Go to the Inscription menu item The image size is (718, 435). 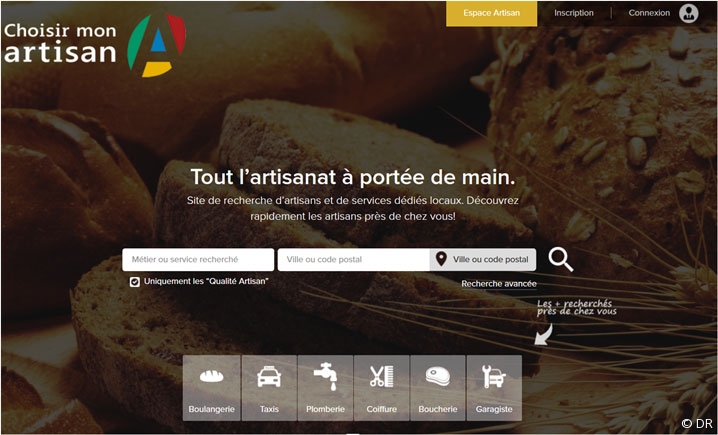pyautogui.click(x=574, y=13)
